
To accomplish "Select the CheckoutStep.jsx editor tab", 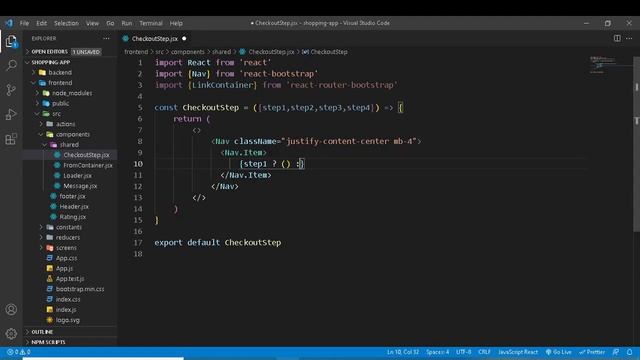I will tap(154, 39).
